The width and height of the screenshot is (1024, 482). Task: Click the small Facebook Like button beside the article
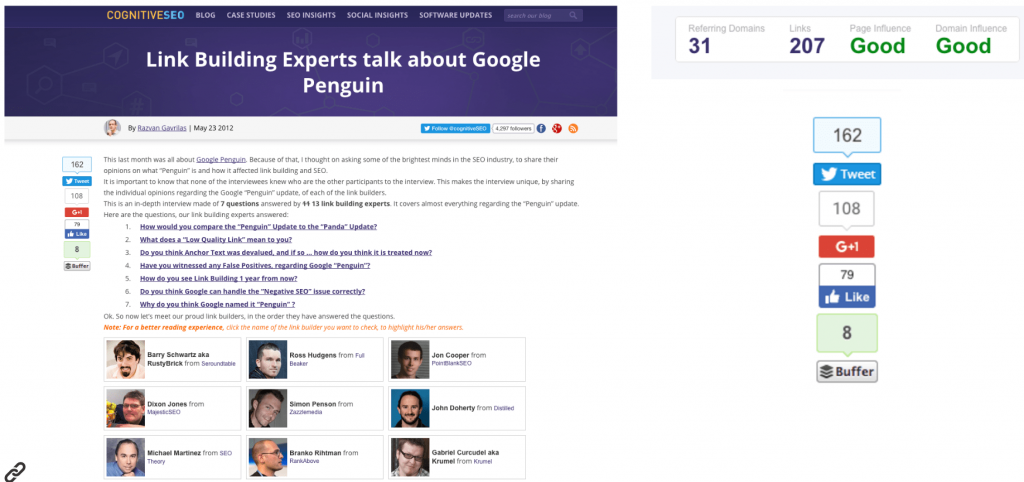point(76,233)
